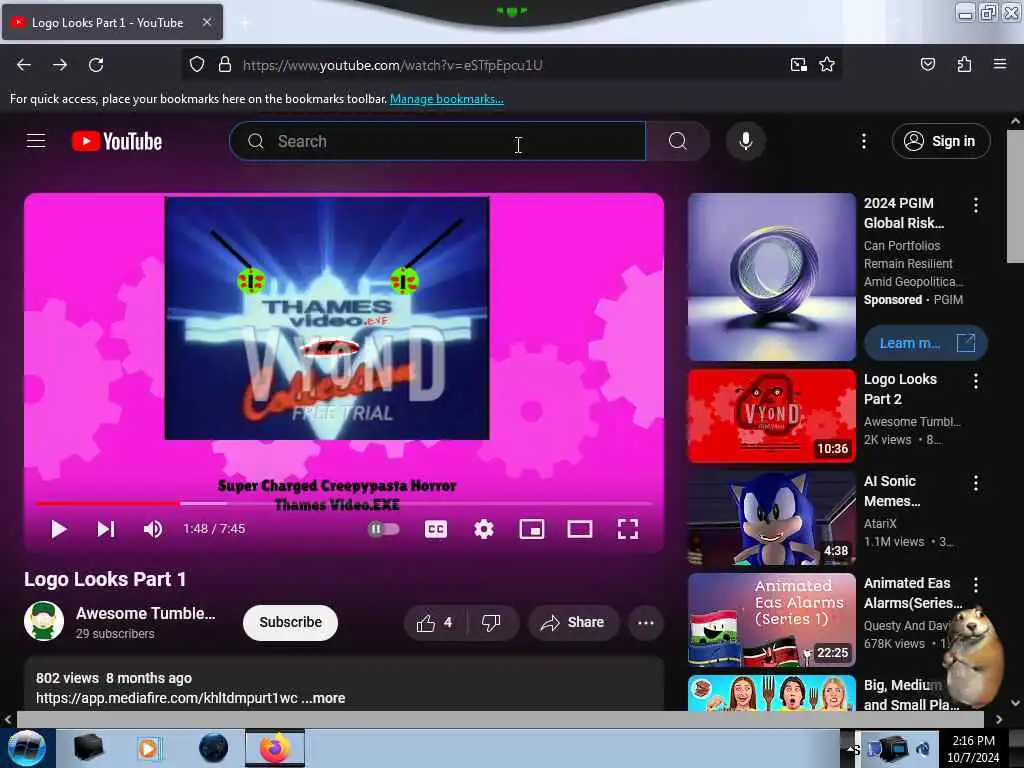Click the page vertical scrollbar
The height and width of the screenshot is (768, 1024).
(1015, 197)
